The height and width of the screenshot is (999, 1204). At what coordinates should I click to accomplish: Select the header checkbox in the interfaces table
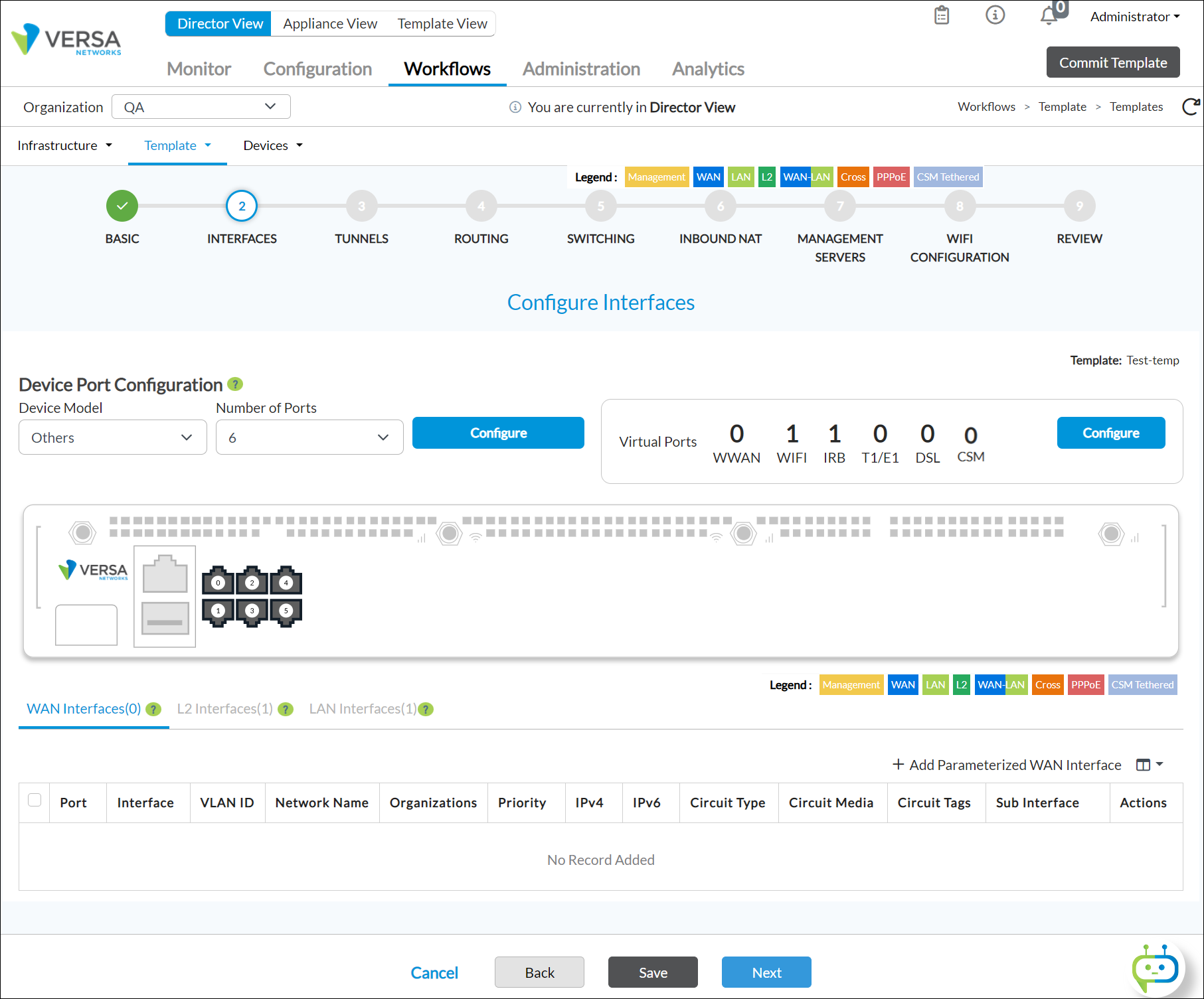34,801
